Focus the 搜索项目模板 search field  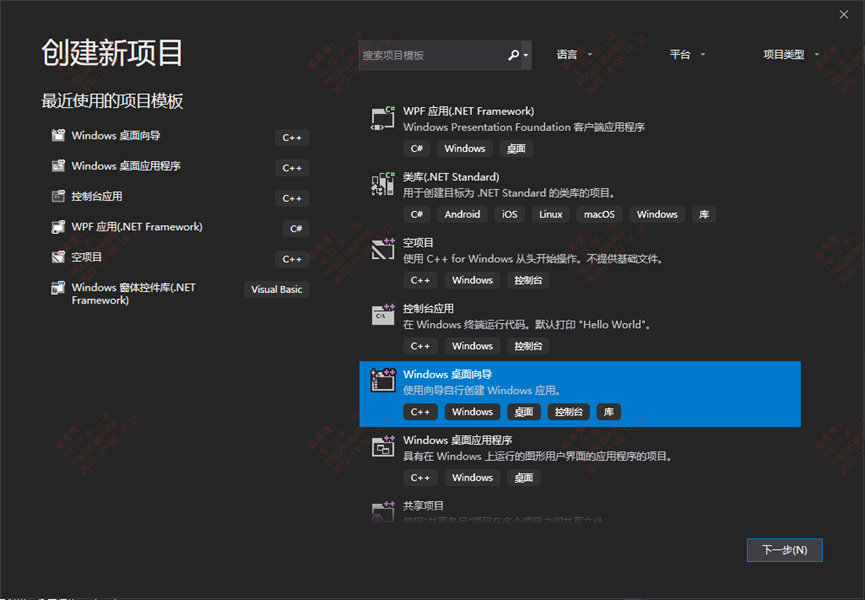433,55
